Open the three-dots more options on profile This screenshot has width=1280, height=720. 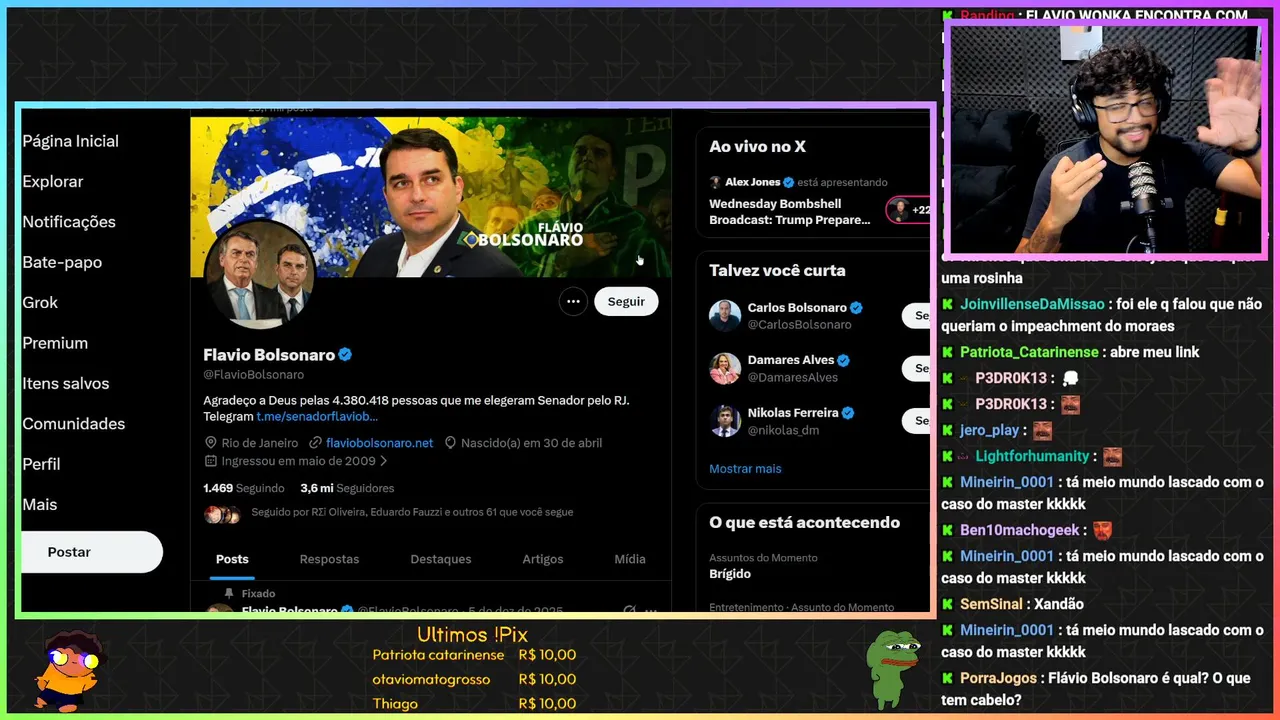tap(573, 301)
